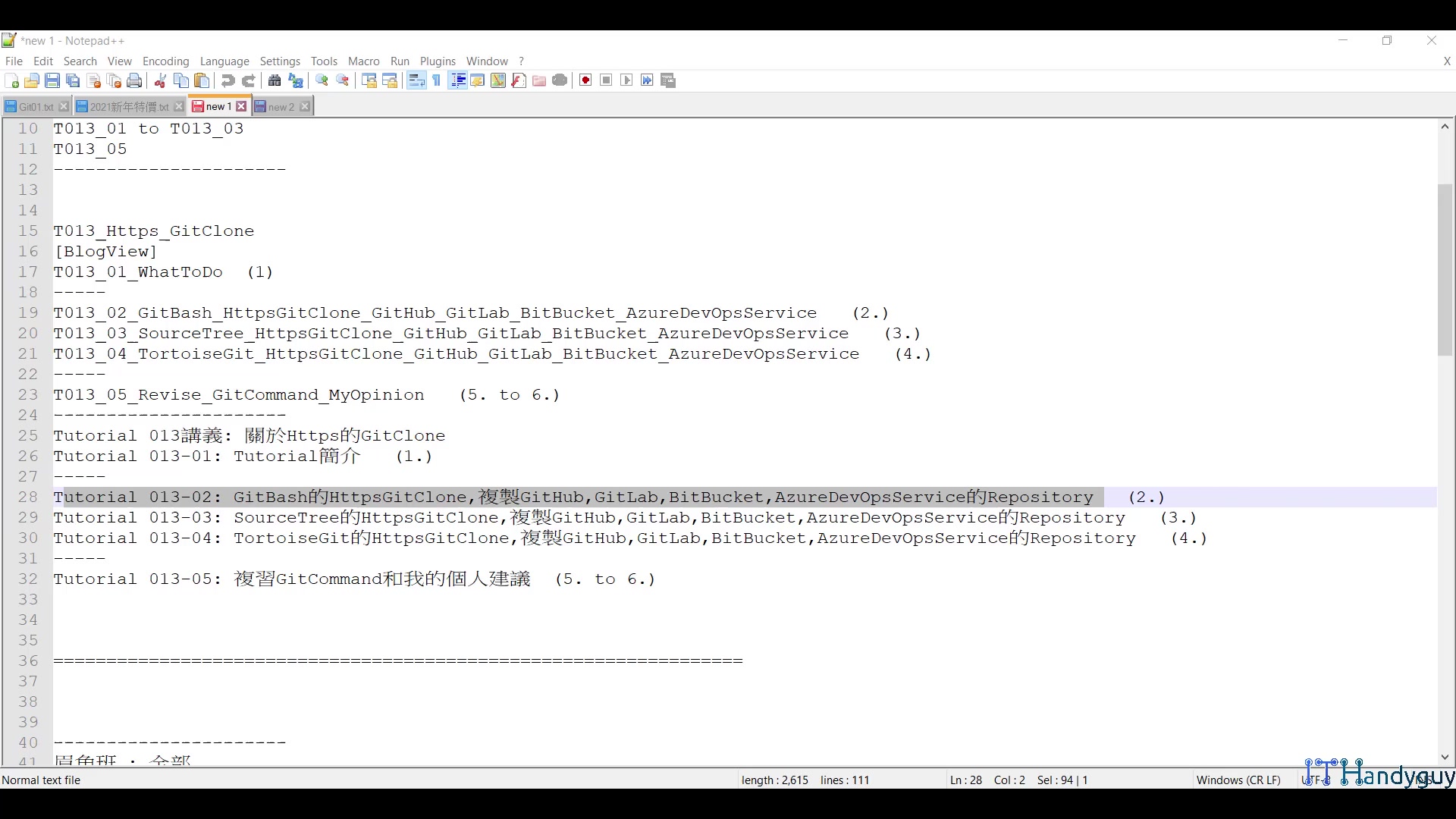Close the 2021新年特價.txt tab
The image size is (1456, 819).
point(179,106)
